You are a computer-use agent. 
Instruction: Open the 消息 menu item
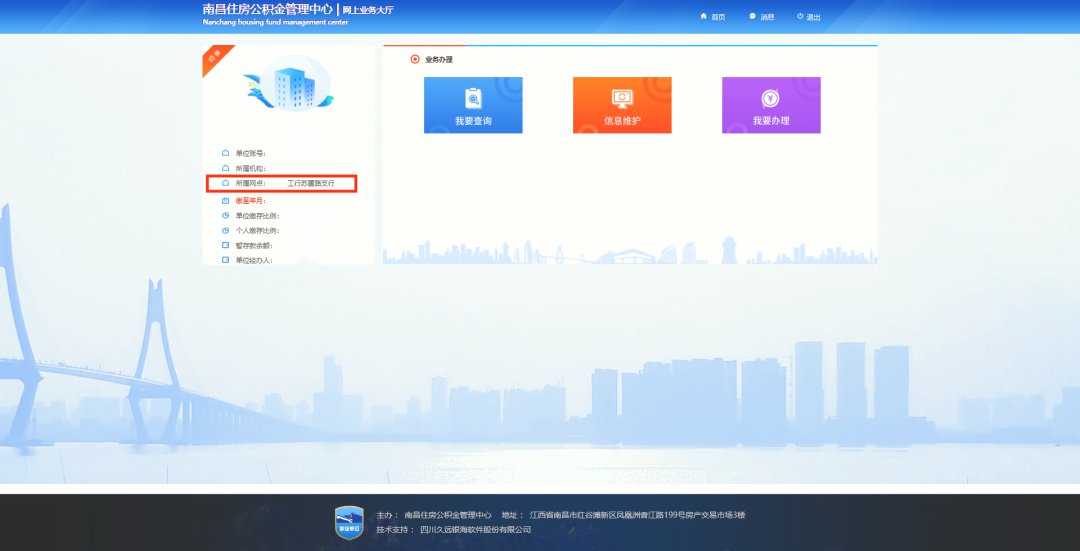767,17
